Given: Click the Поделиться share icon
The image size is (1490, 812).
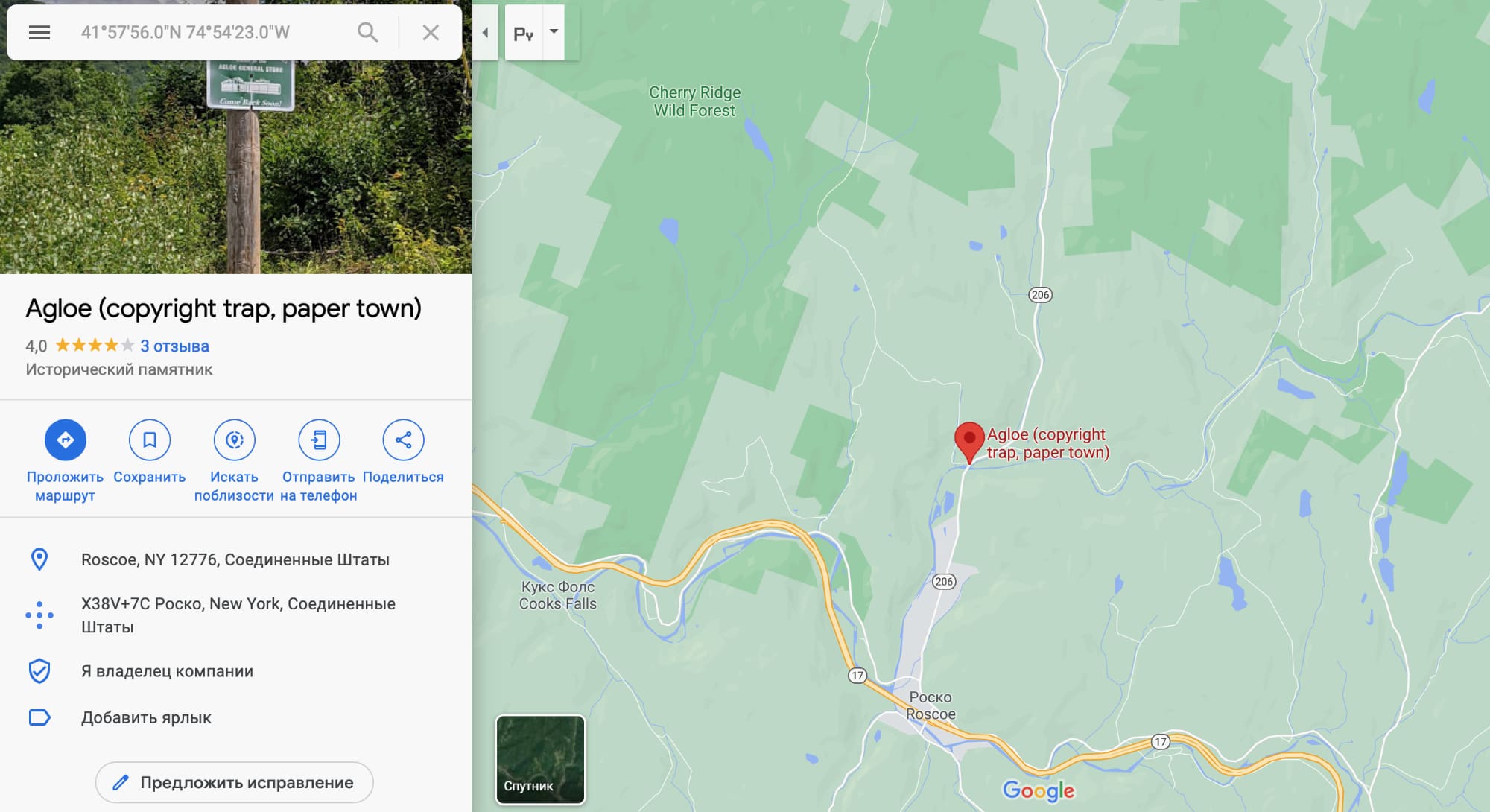Looking at the screenshot, I should (x=403, y=440).
